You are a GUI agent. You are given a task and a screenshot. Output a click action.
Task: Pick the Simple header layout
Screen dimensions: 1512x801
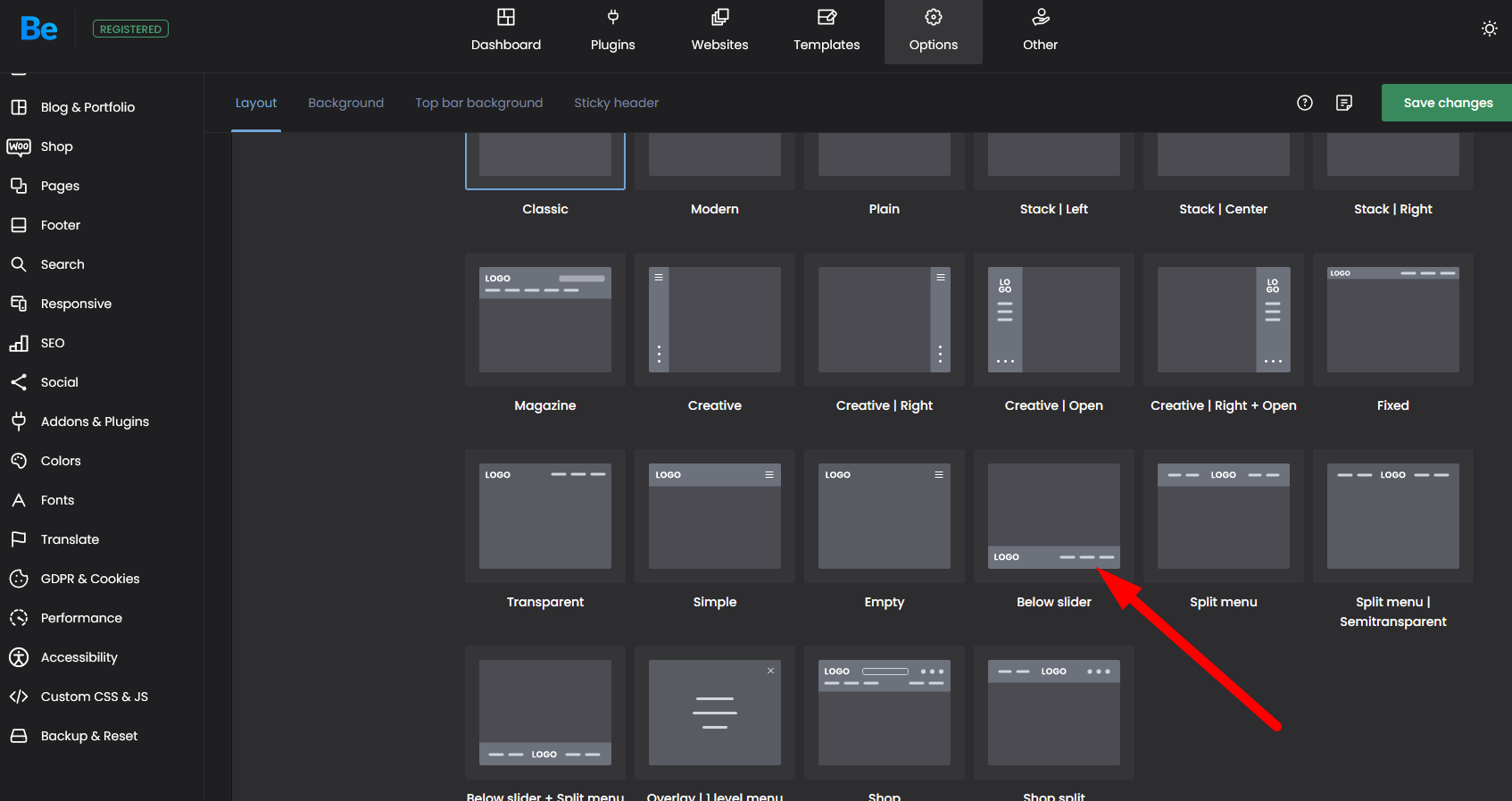coord(715,516)
